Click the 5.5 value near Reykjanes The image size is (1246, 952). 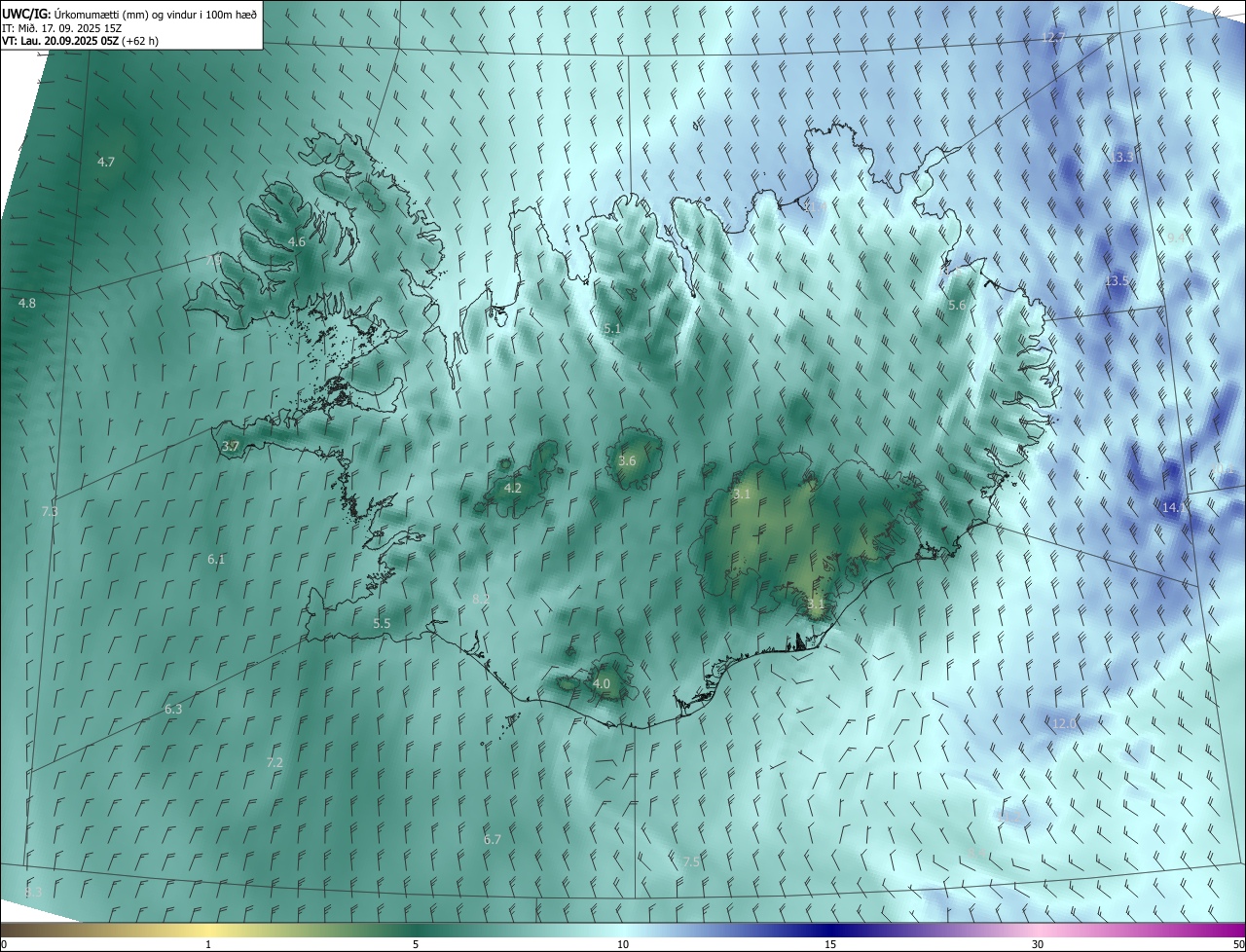click(x=382, y=623)
